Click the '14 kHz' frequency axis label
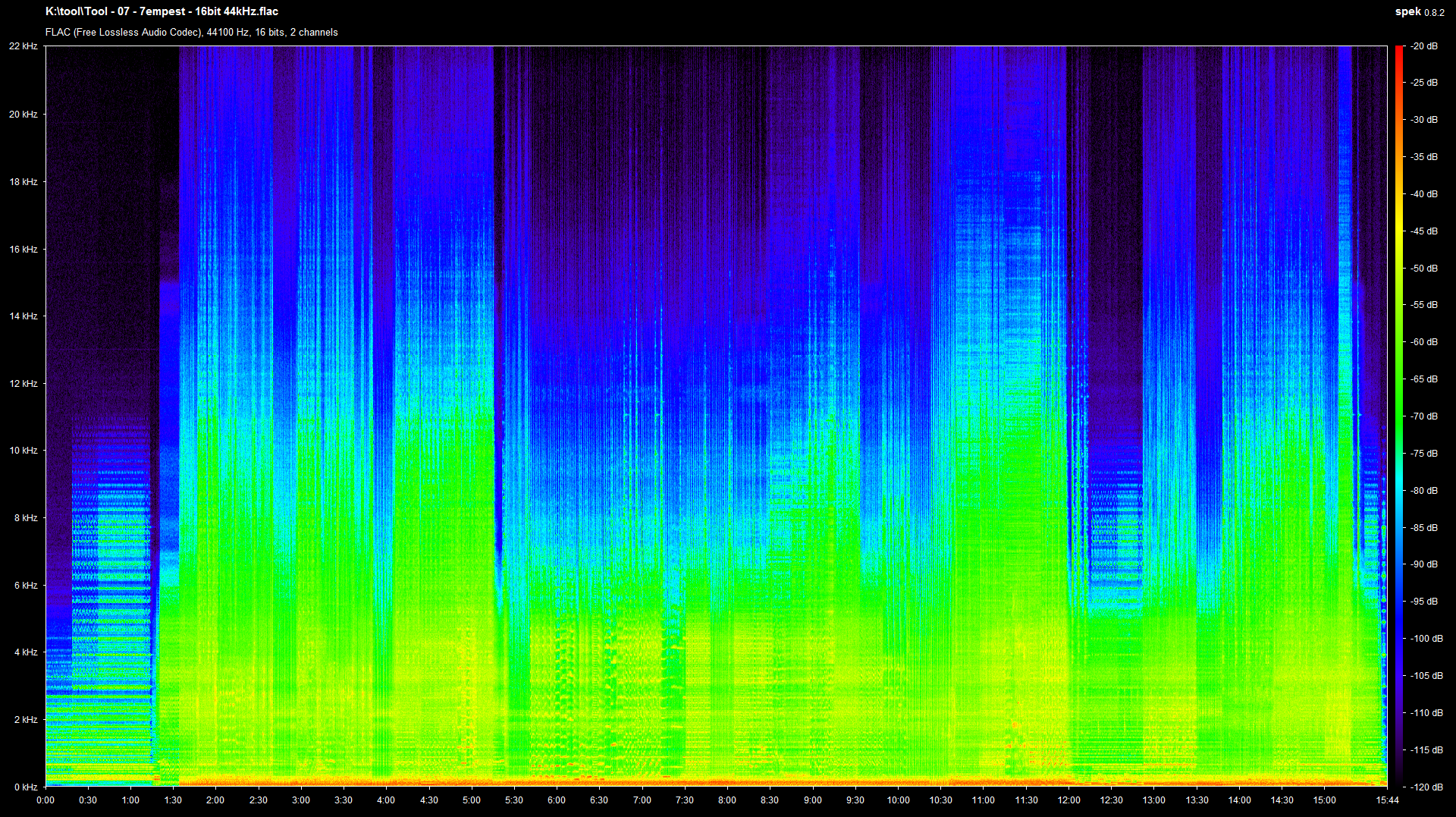1456x817 pixels. click(23, 316)
